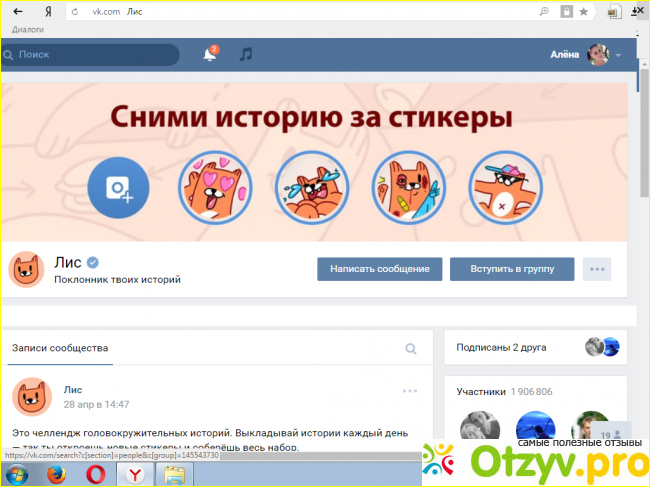The image size is (650, 487).
Task: Click second blue member avatar
Action: 535,426
